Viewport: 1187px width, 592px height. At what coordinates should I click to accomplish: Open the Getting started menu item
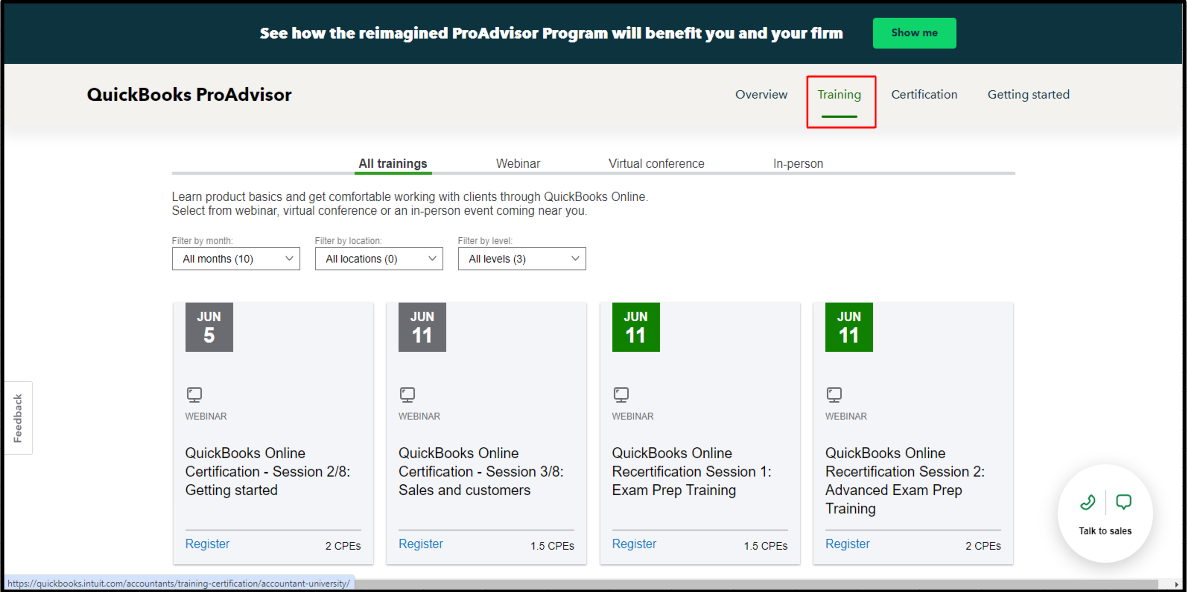[x=1028, y=95]
